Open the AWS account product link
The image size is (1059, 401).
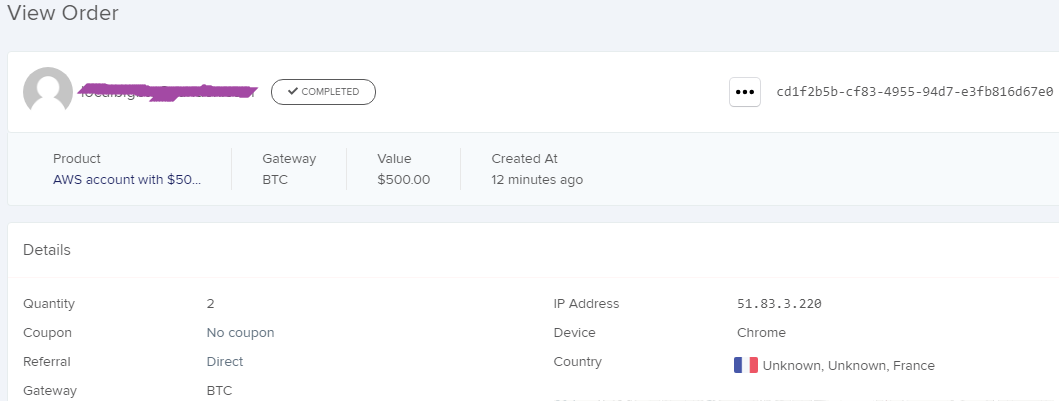click(x=127, y=180)
